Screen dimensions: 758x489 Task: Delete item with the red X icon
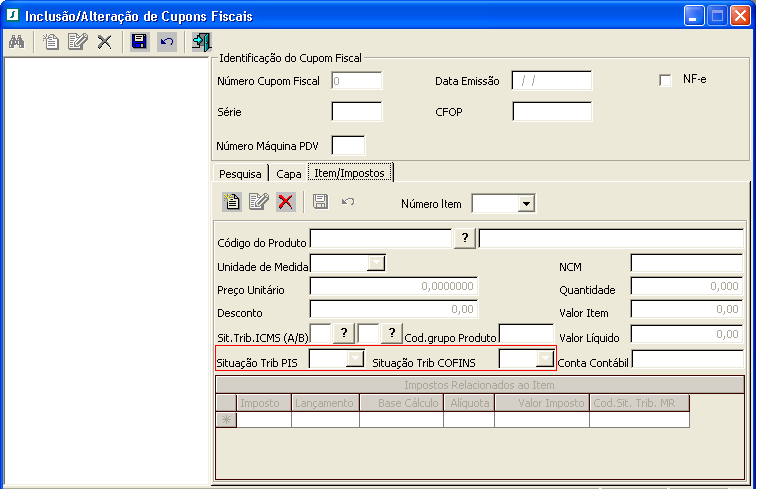285,202
